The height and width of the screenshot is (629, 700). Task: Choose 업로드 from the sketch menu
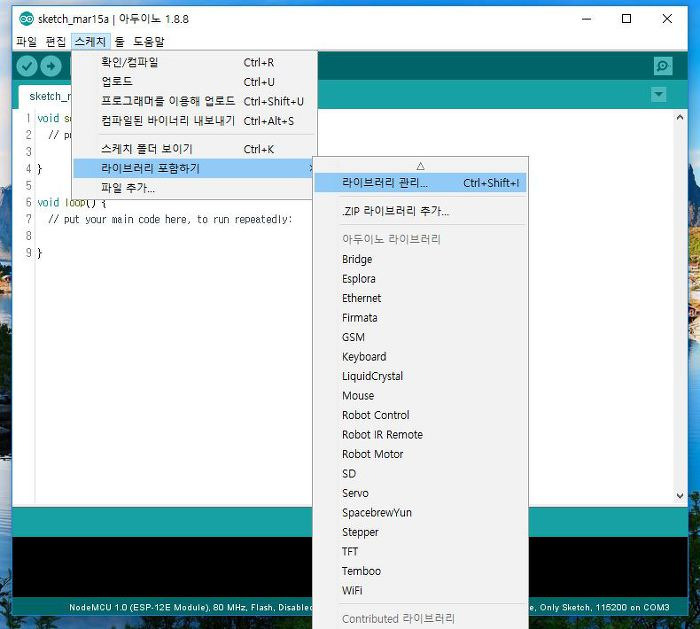[195, 82]
